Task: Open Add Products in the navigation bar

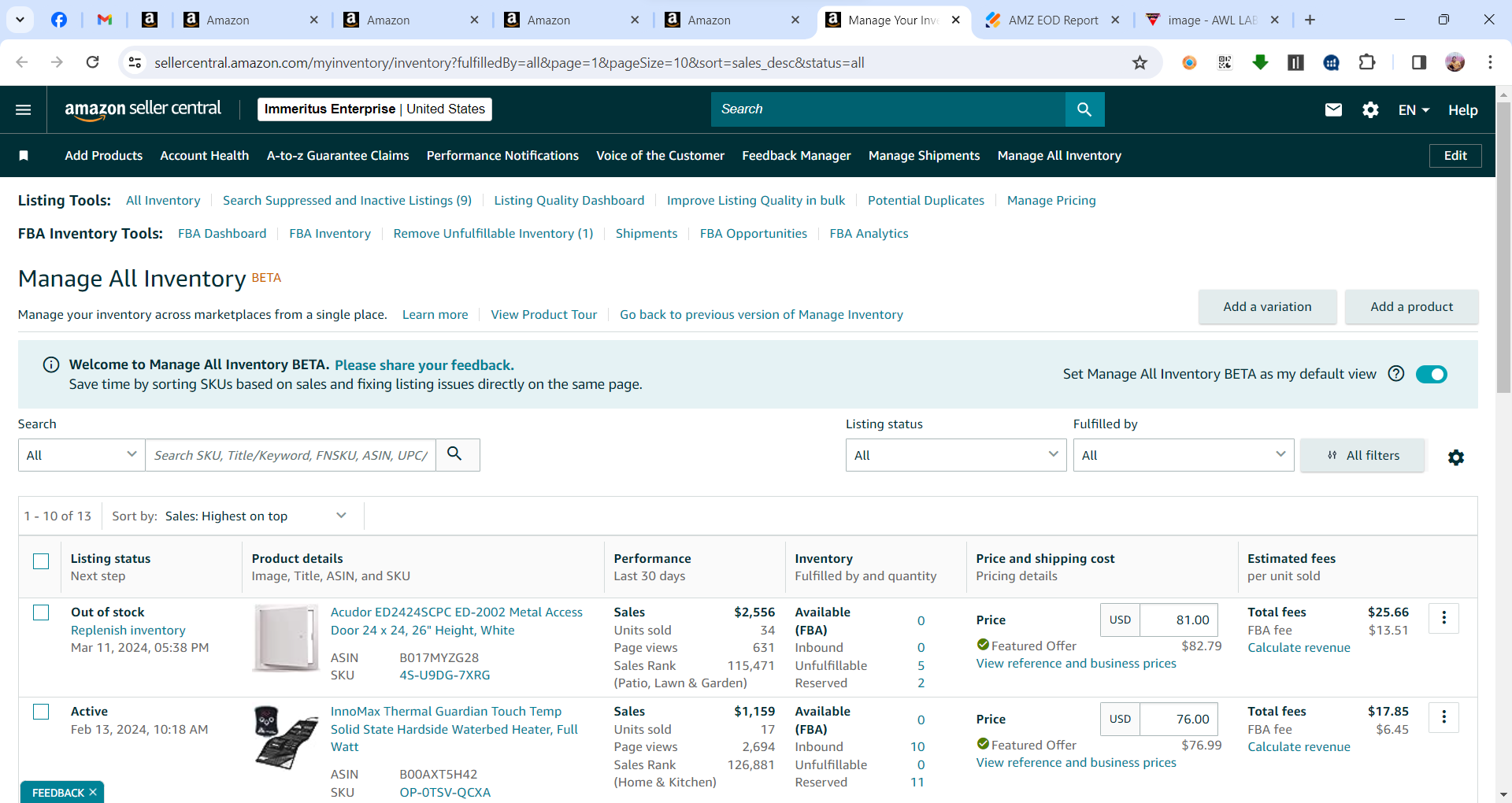Action: point(104,156)
